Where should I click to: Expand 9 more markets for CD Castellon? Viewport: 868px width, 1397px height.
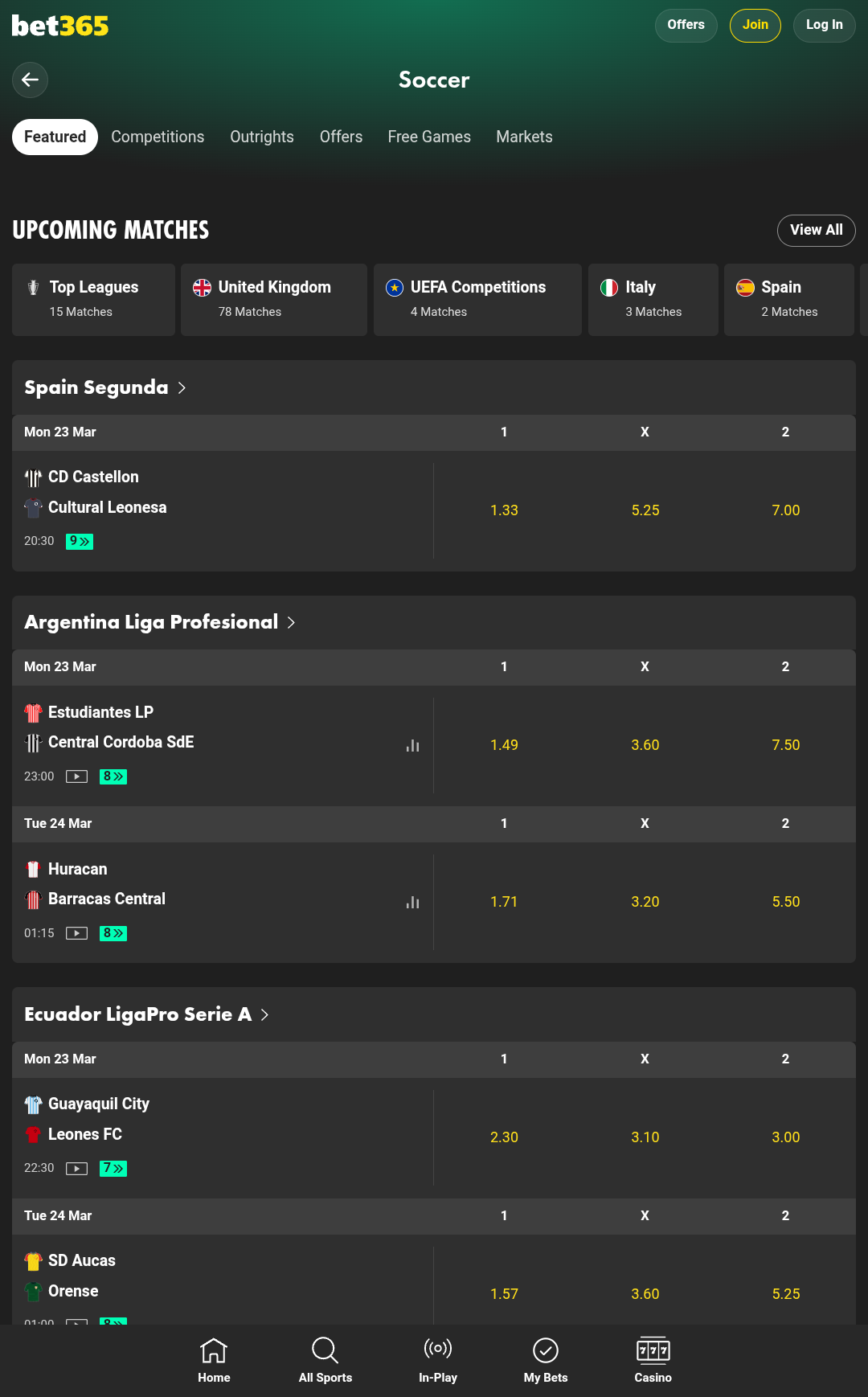pyautogui.click(x=80, y=542)
